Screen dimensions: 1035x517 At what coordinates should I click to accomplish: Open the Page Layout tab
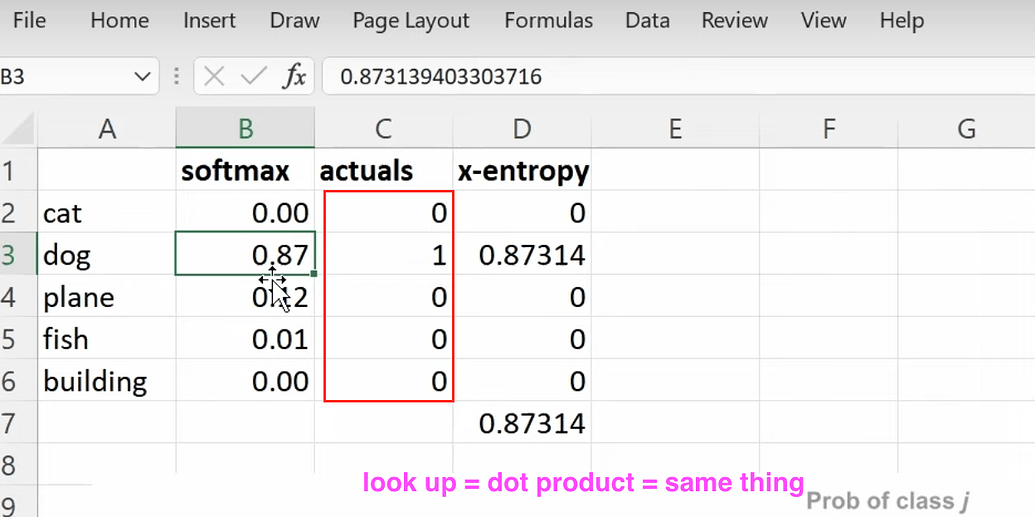click(x=410, y=20)
